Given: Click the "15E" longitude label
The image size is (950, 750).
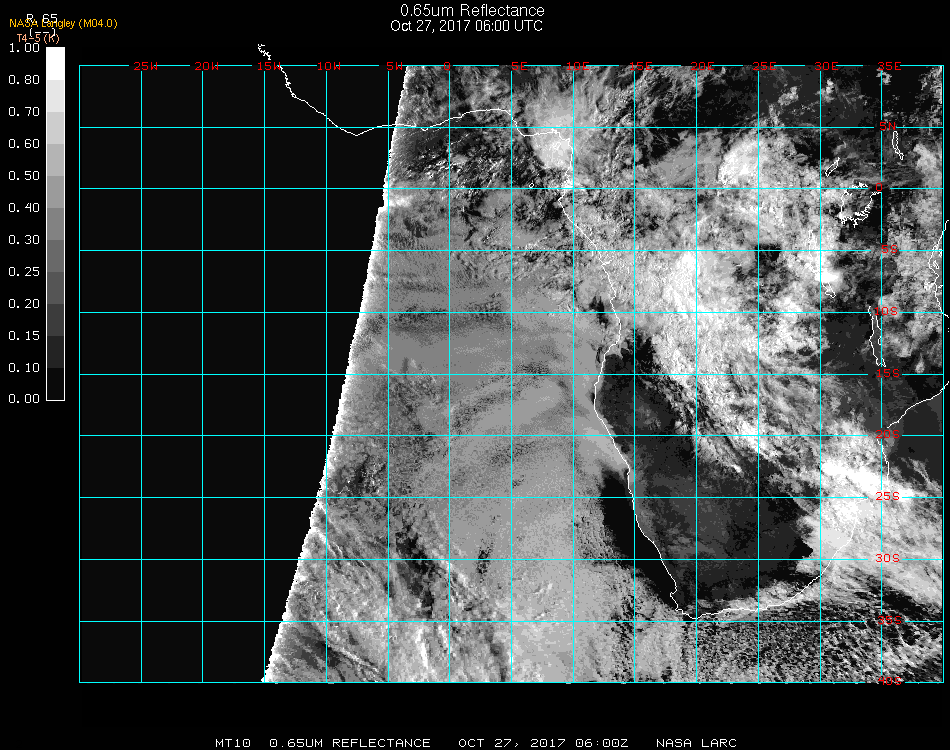Looking at the screenshot, I should [640, 66].
